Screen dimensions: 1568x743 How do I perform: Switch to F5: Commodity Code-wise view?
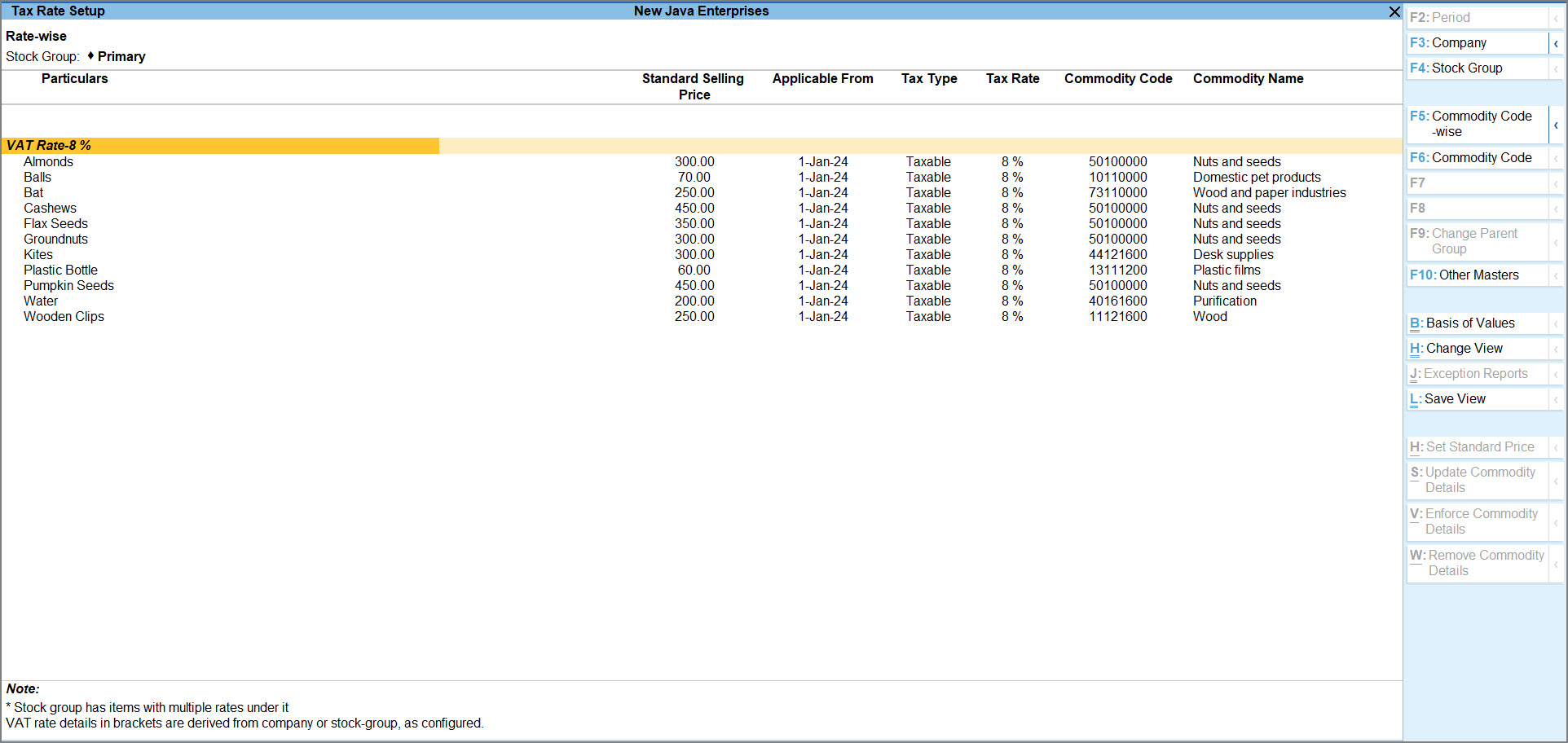point(1477,124)
